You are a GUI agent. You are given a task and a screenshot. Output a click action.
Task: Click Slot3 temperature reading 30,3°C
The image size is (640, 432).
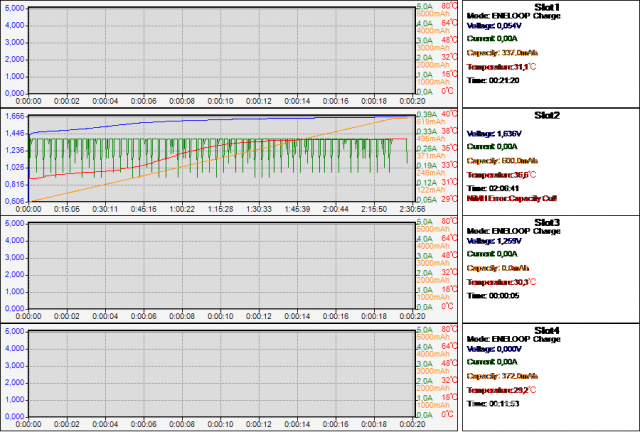[x=501, y=282]
